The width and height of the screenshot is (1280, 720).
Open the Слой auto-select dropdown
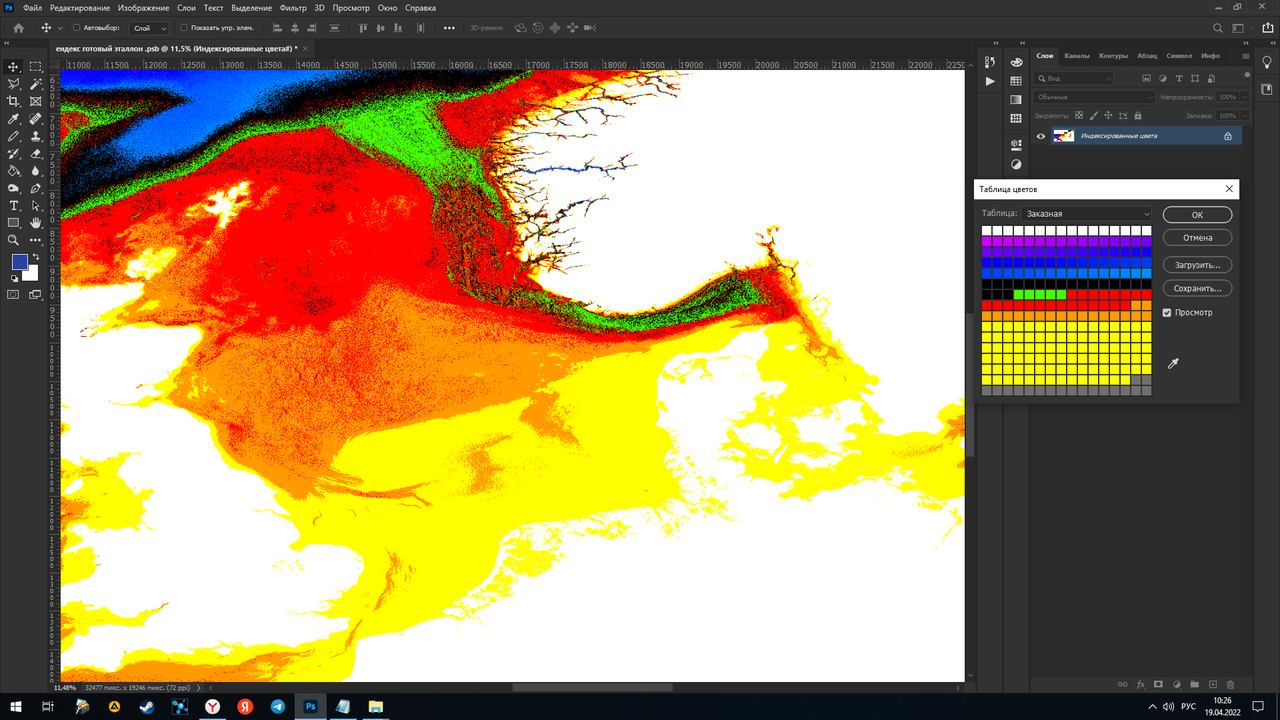150,28
